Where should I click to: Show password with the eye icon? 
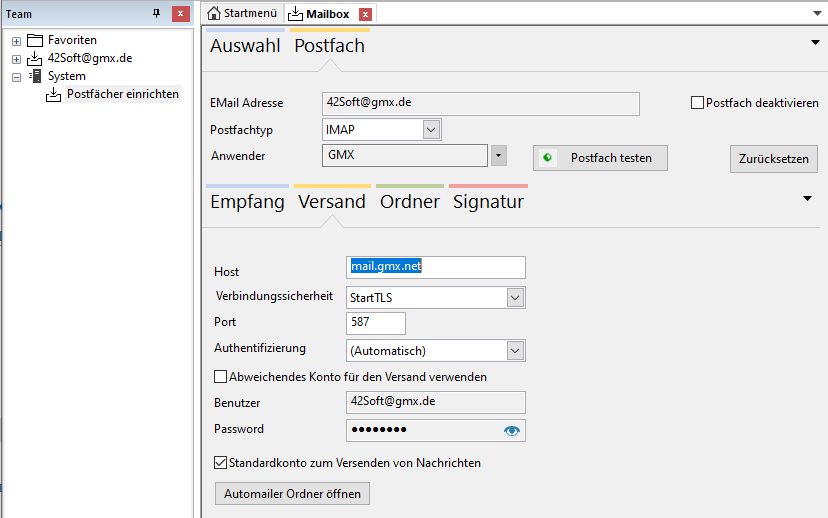click(511, 431)
